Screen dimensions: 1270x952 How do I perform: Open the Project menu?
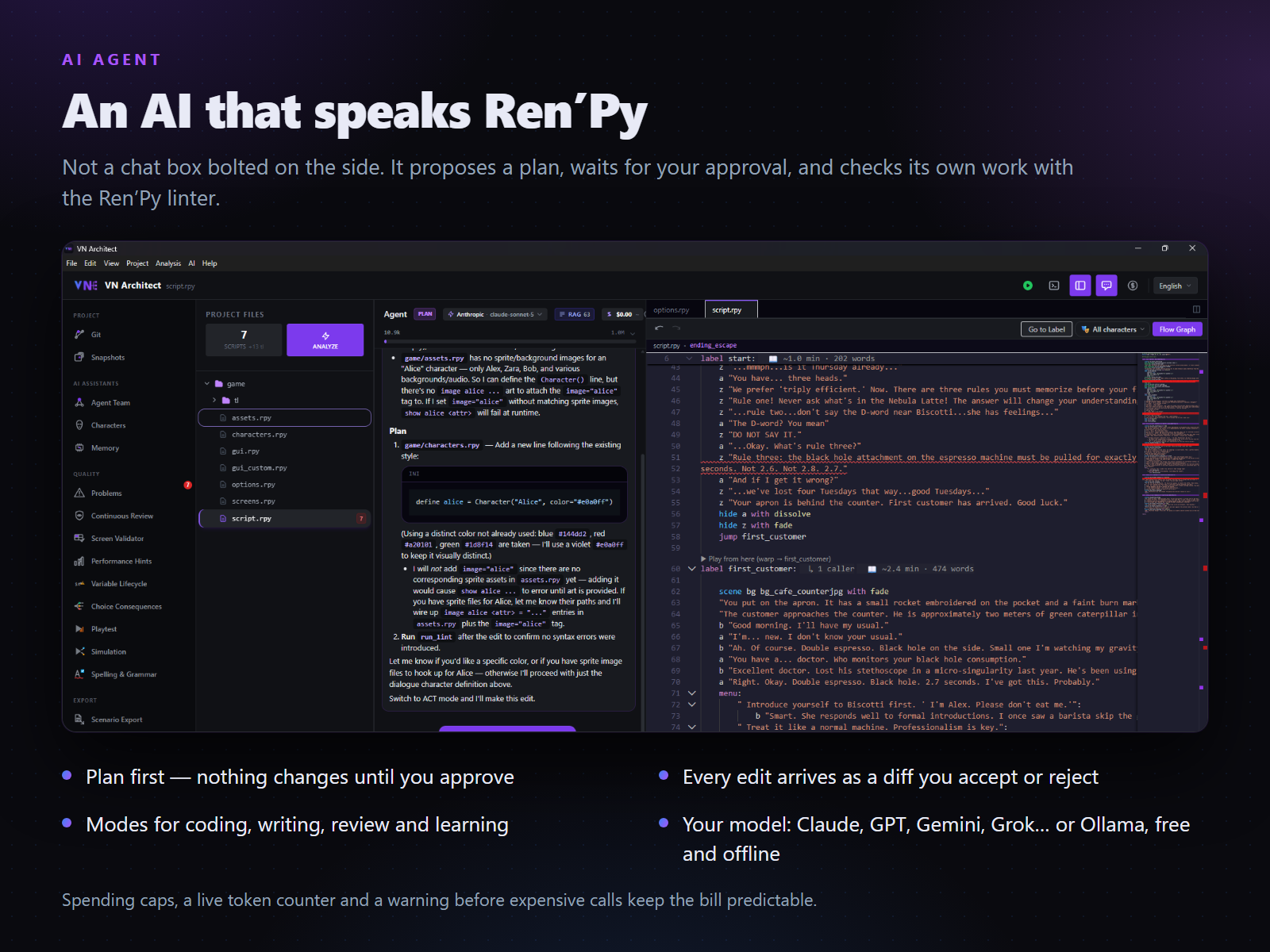[137, 263]
